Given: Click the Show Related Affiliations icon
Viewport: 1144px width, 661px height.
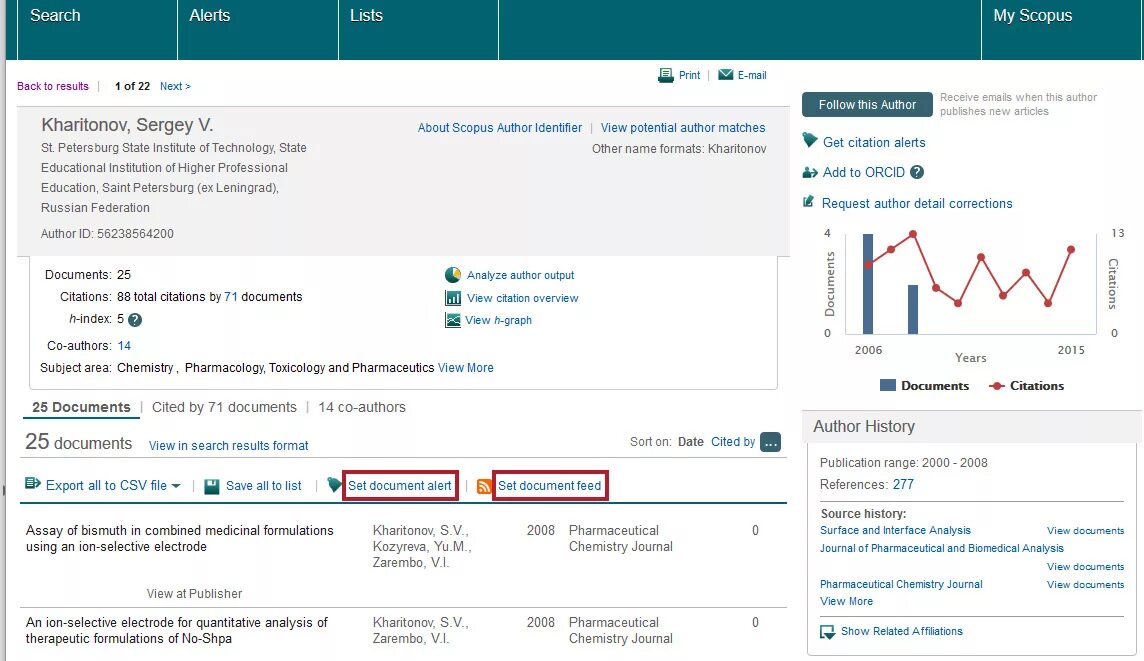Looking at the screenshot, I should [x=826, y=631].
